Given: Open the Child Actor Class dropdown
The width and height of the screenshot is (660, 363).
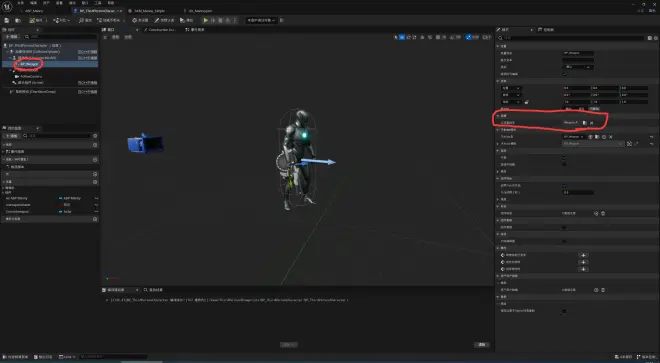Looking at the screenshot, I should click(x=574, y=137).
